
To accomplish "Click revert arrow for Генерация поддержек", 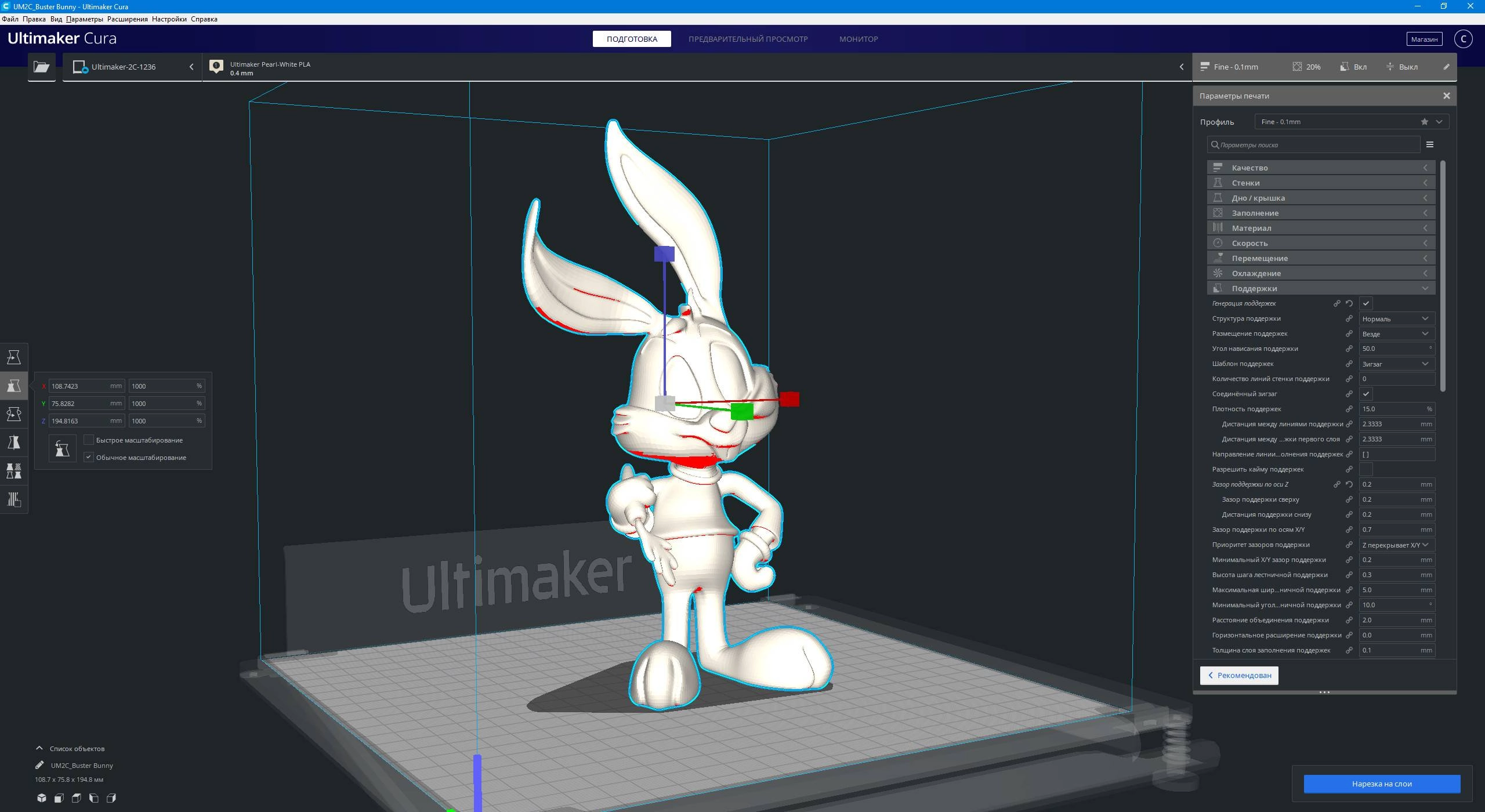I will tap(1349, 303).
